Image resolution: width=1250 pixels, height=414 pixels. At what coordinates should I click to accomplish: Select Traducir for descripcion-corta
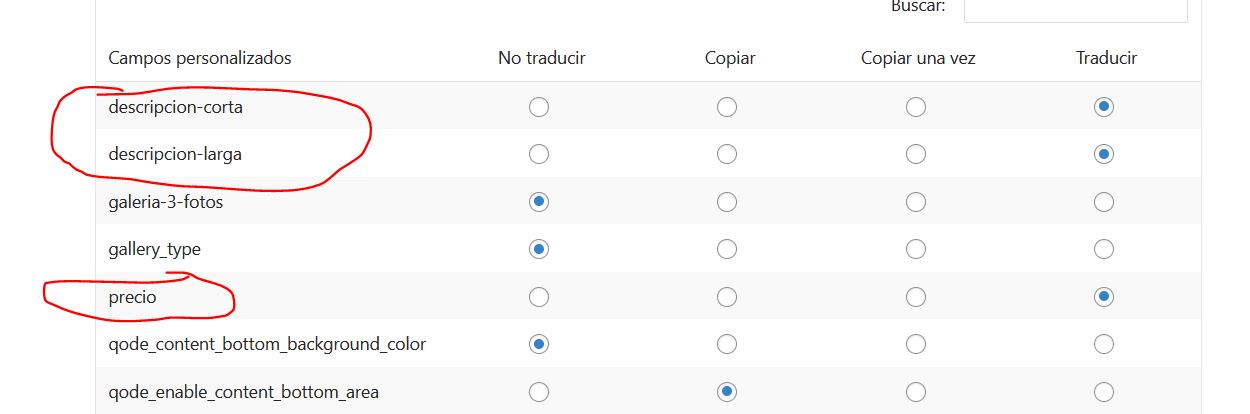[1104, 107]
